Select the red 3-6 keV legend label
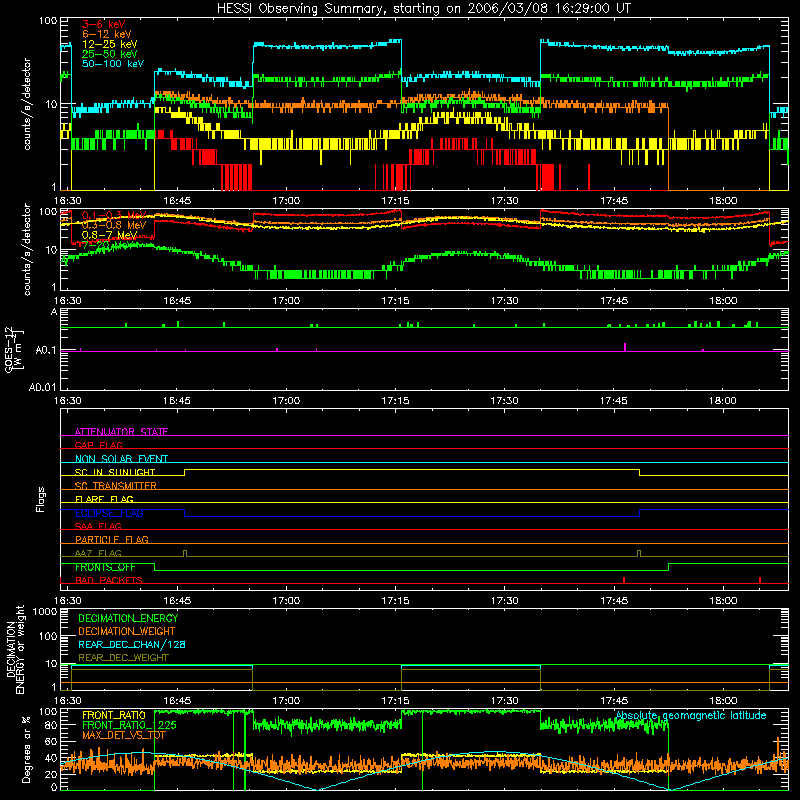800x800 pixels. 104,24
